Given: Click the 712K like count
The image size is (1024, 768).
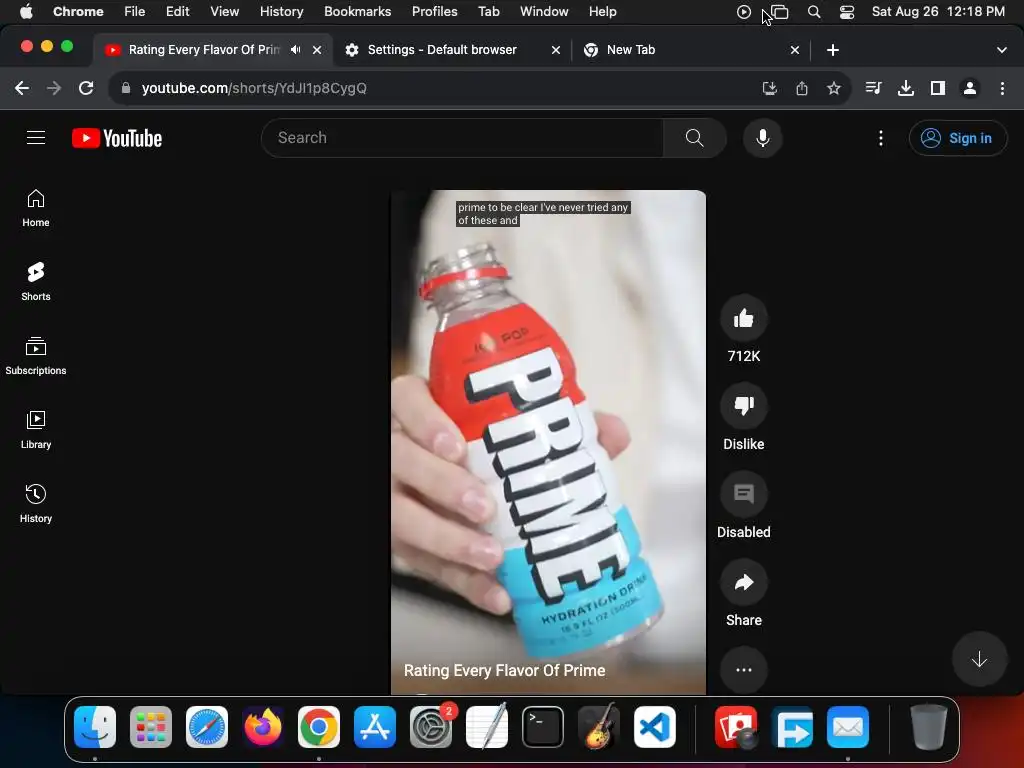Looking at the screenshot, I should [743, 356].
